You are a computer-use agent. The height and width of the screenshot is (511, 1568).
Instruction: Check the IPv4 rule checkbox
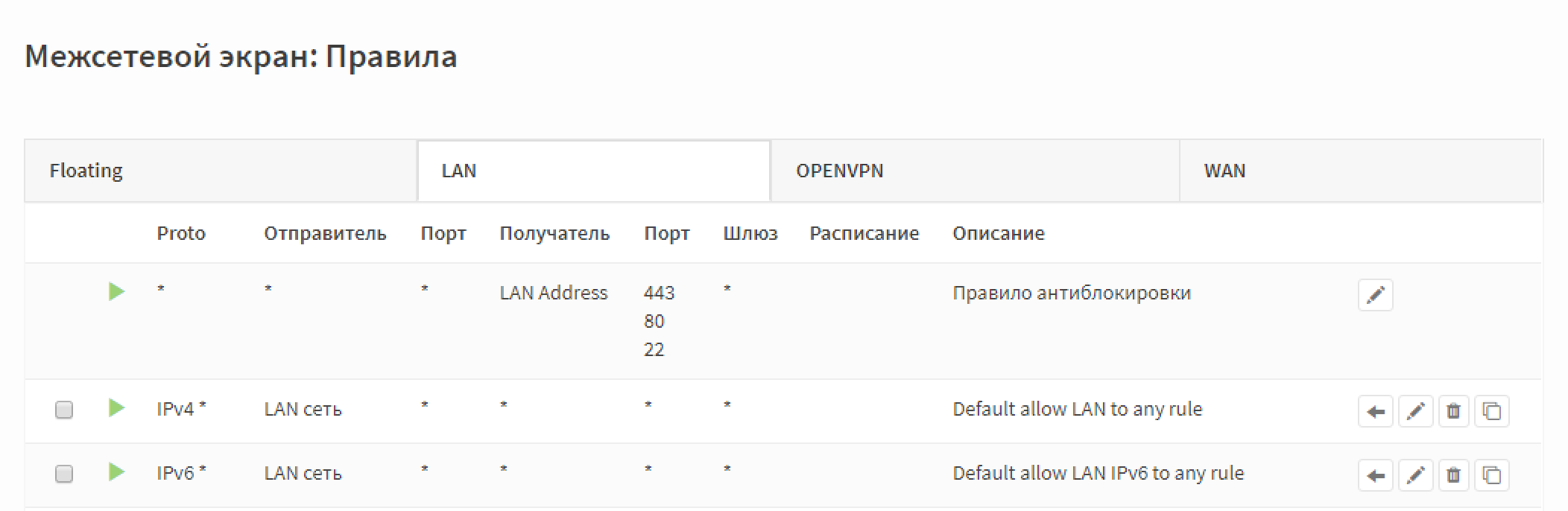pos(64,410)
